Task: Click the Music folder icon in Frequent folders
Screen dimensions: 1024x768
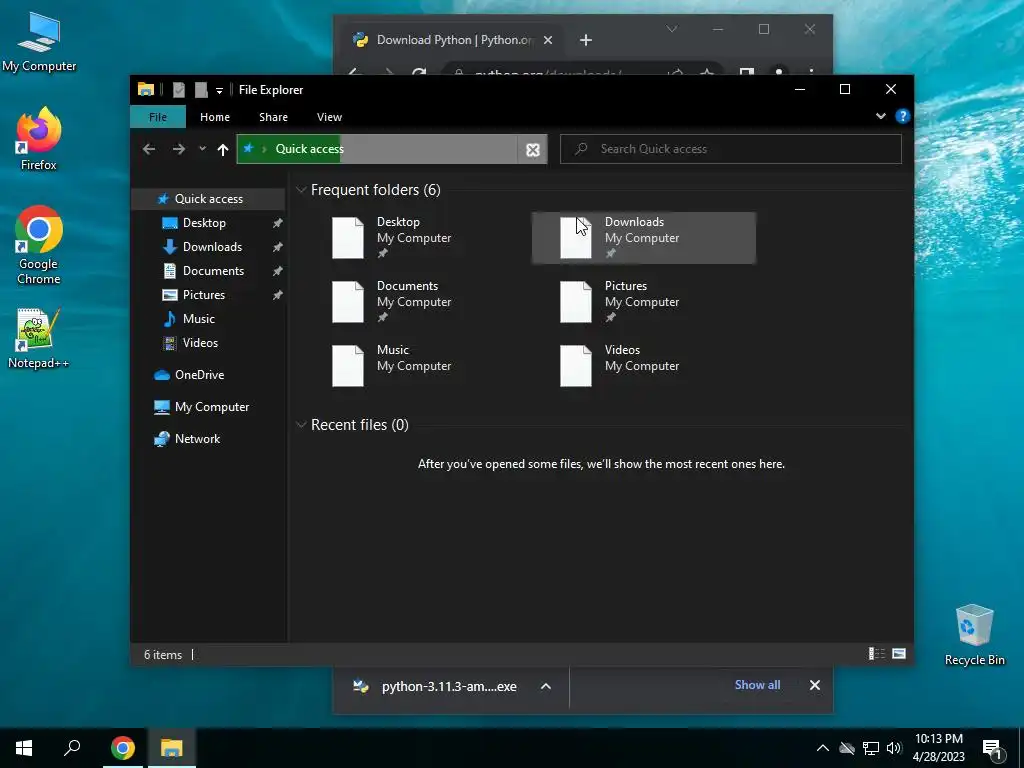Action: pos(348,366)
